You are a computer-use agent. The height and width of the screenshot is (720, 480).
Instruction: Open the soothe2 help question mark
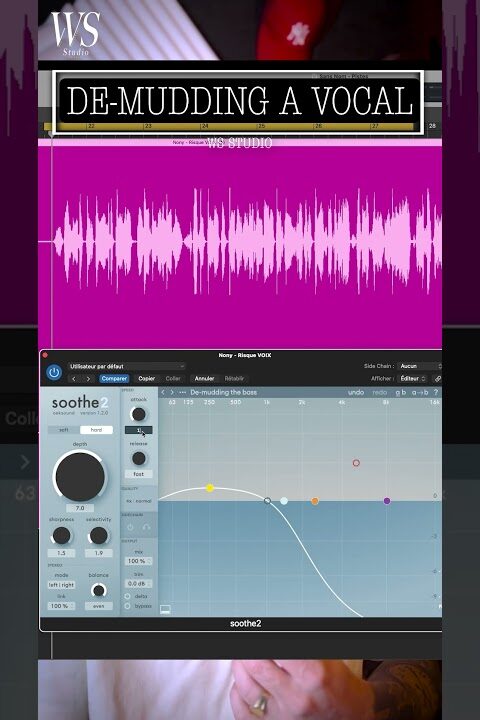click(435, 392)
